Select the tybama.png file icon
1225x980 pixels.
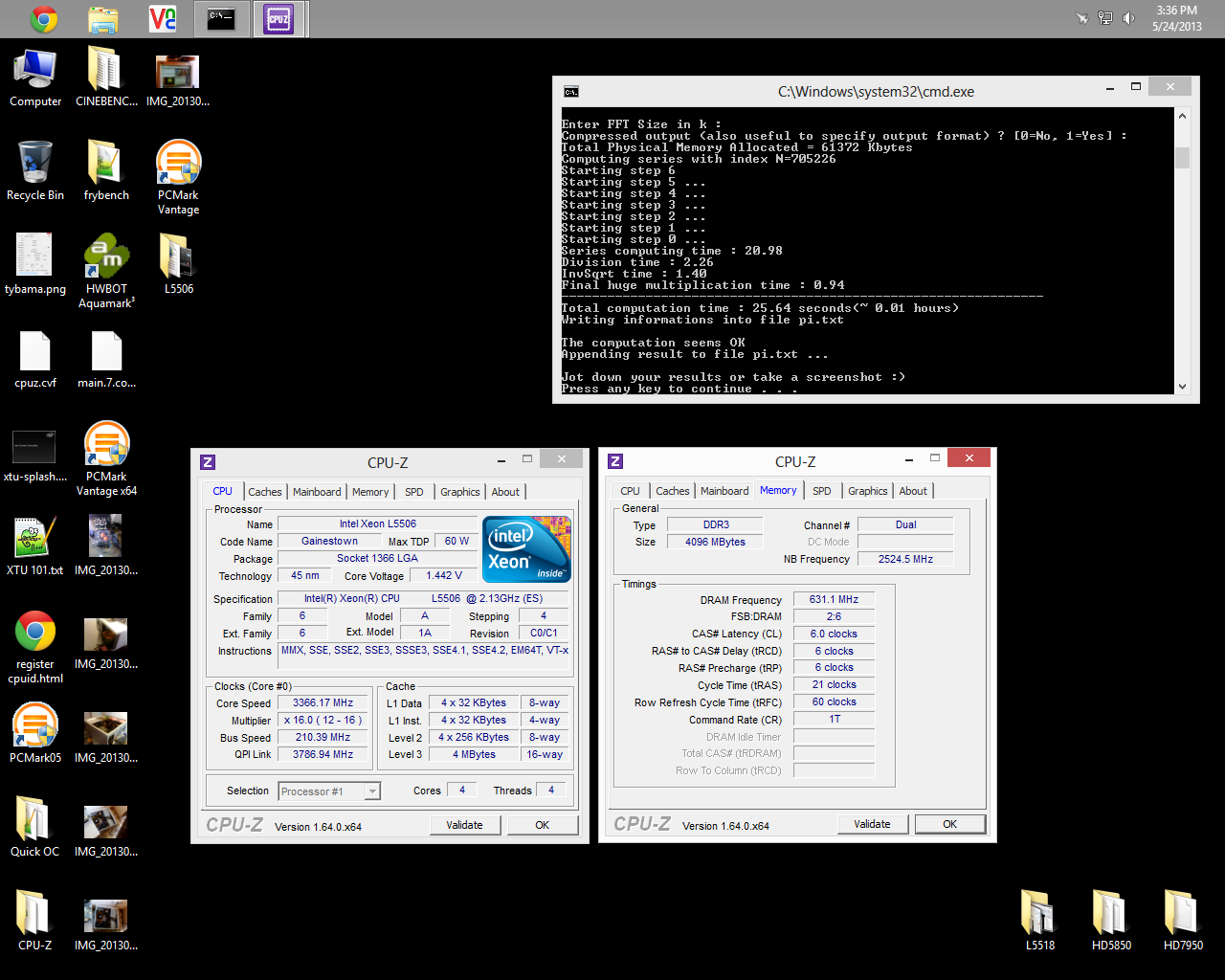(35, 265)
